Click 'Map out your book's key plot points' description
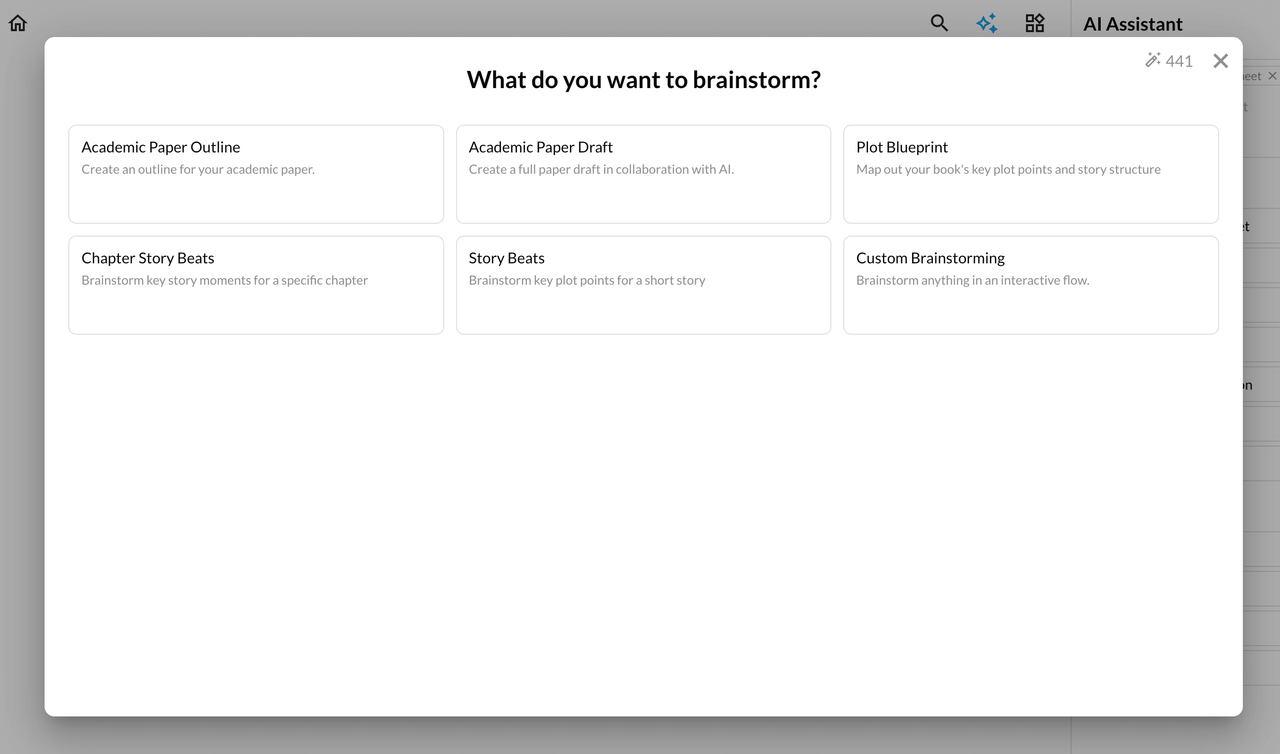 (1008, 170)
